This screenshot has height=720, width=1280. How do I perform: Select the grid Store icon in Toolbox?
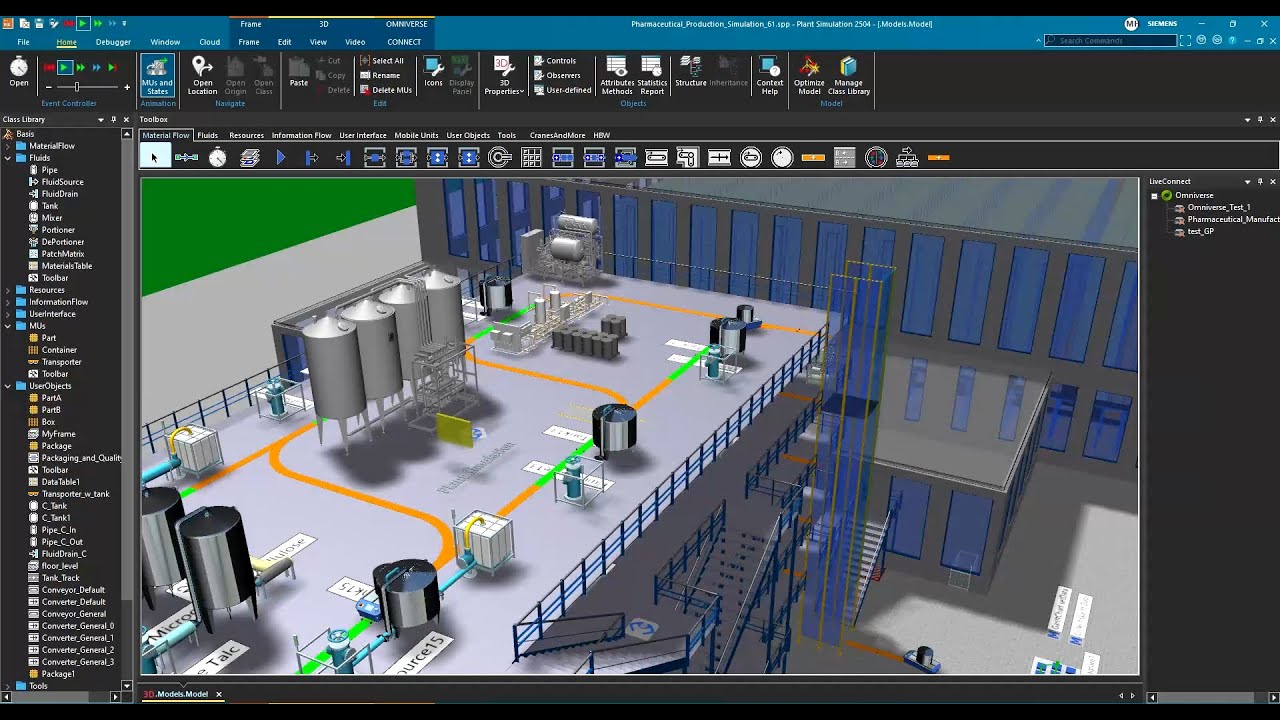pos(531,157)
